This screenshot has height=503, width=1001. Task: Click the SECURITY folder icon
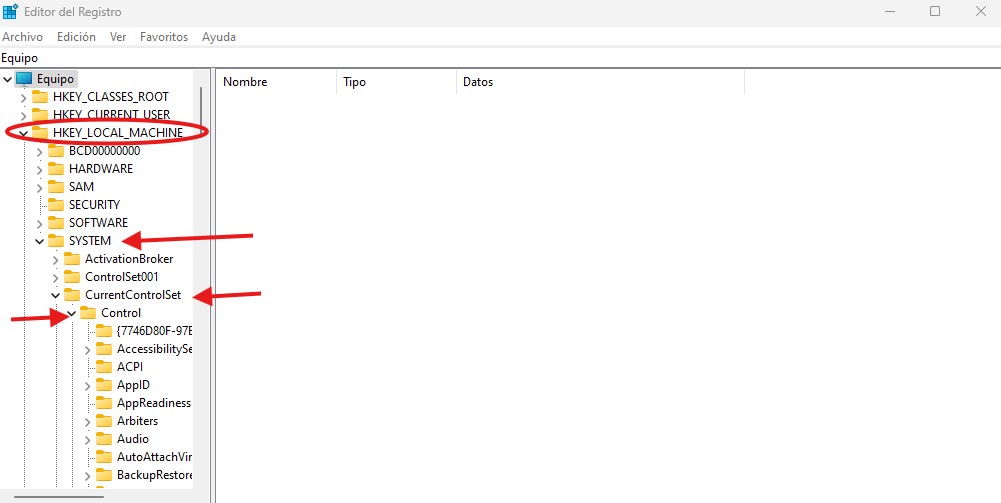point(56,205)
